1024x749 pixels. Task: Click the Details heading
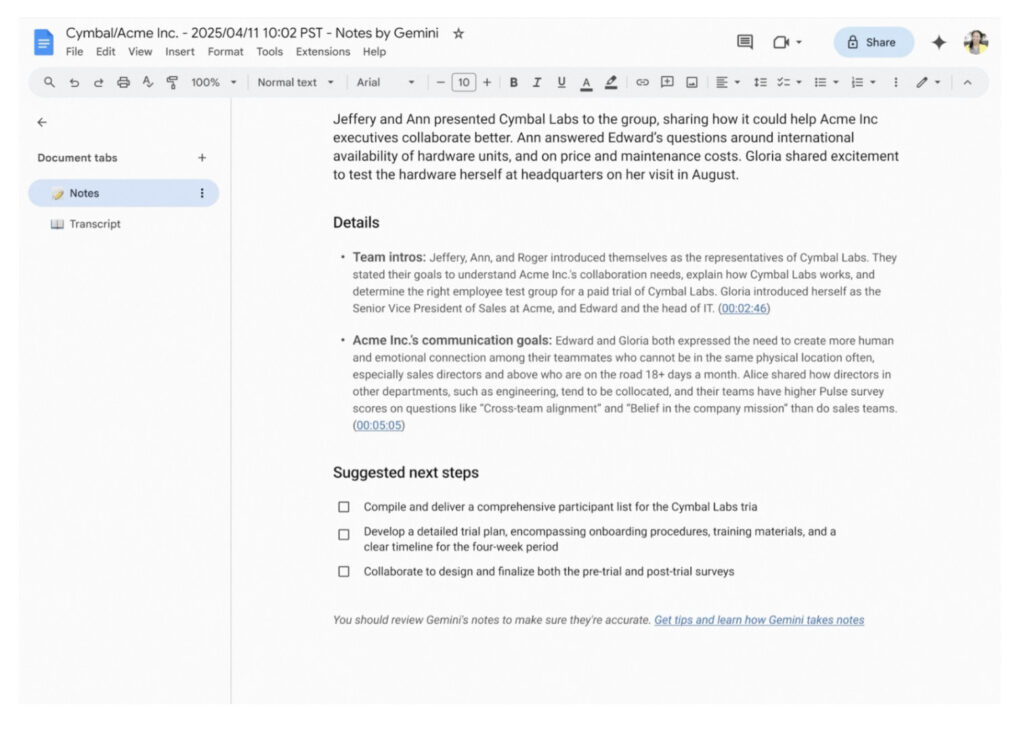[x=356, y=223]
